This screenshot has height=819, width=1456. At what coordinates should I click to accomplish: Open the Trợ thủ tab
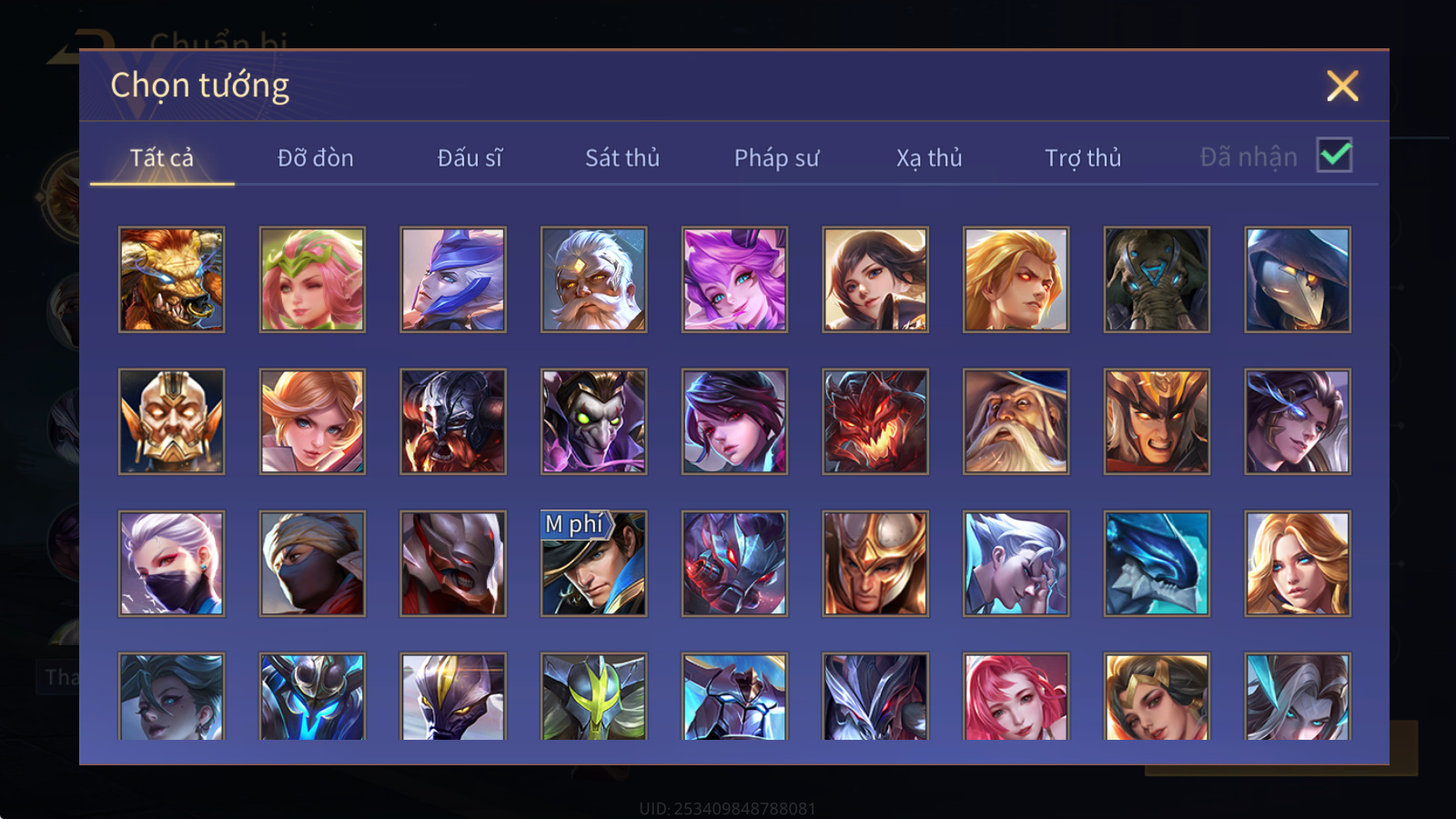[x=1083, y=157]
